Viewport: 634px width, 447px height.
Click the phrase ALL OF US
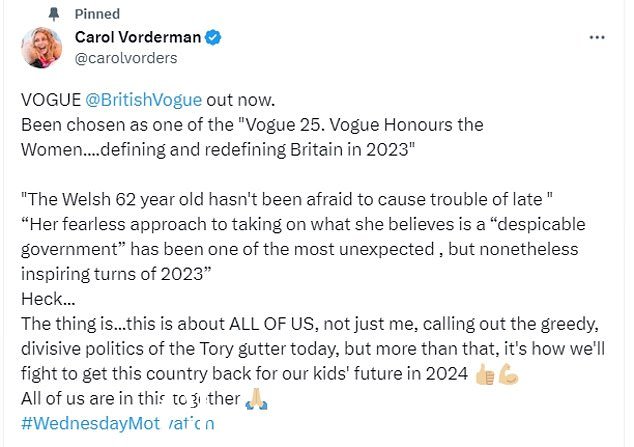coord(272,324)
